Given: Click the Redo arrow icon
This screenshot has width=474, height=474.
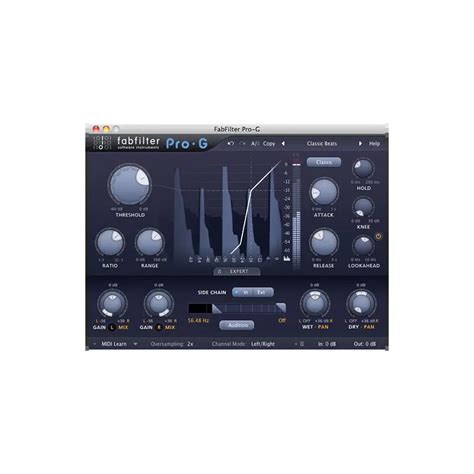Looking at the screenshot, I should point(242,143).
